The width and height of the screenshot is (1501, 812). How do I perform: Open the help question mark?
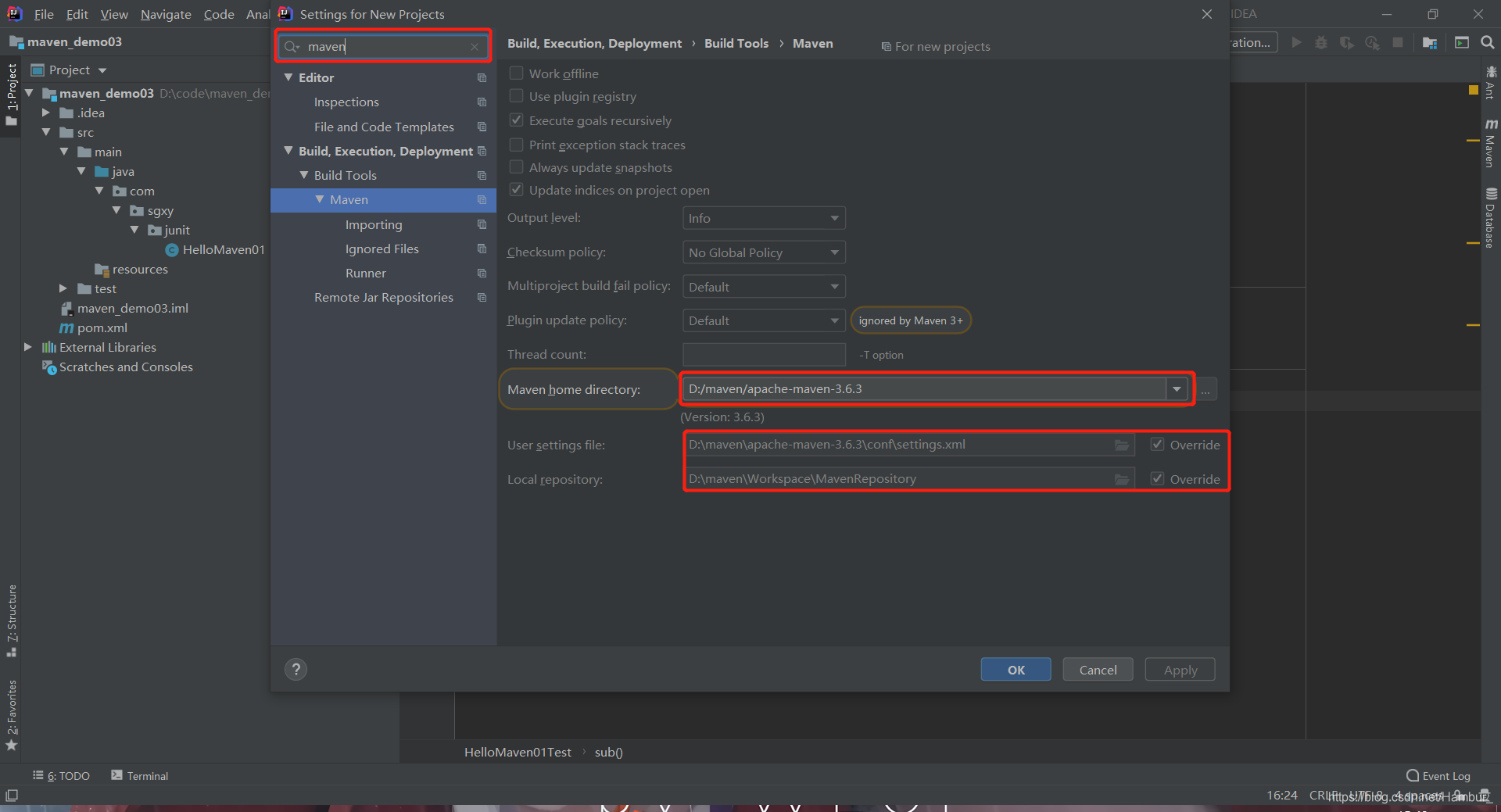(296, 669)
